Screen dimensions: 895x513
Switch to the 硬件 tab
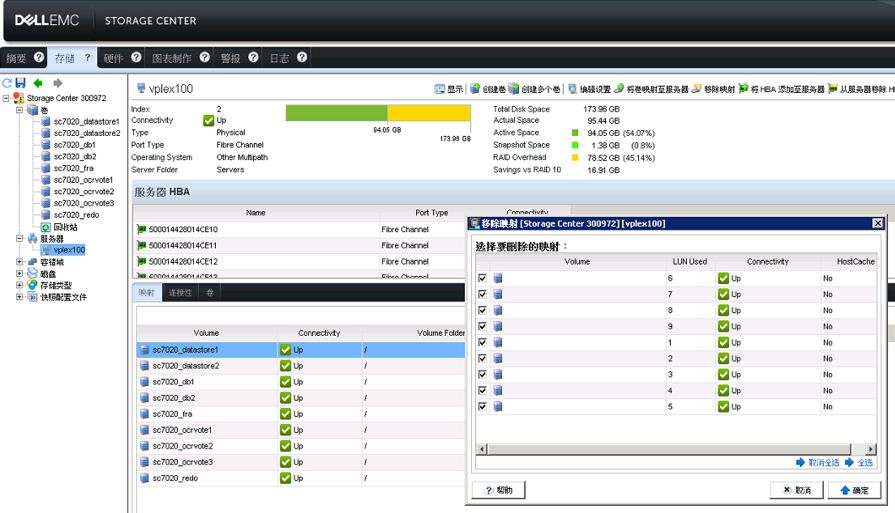click(113, 58)
